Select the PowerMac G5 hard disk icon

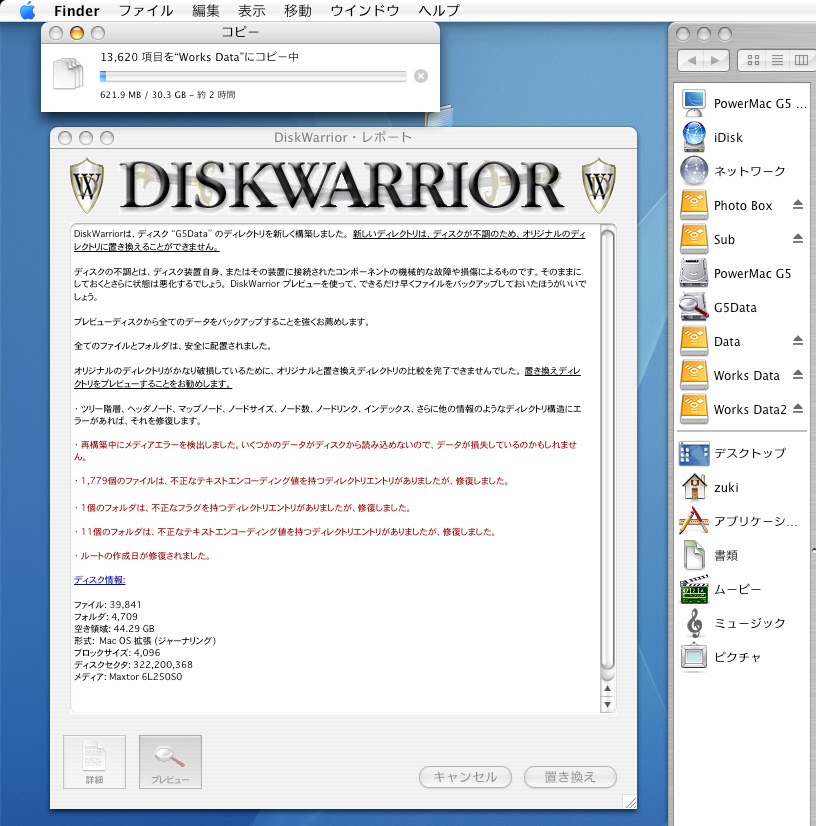click(x=694, y=273)
